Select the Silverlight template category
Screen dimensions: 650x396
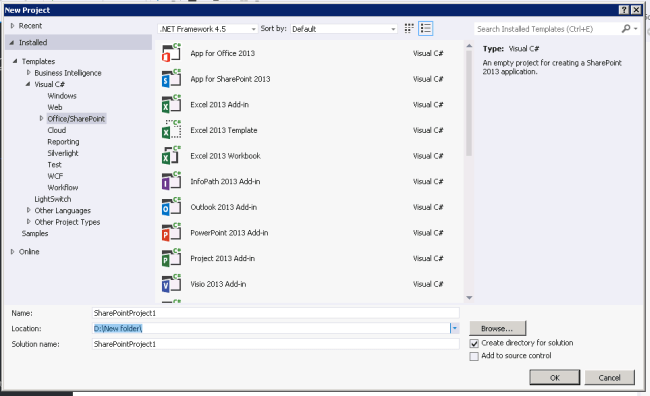(63, 153)
